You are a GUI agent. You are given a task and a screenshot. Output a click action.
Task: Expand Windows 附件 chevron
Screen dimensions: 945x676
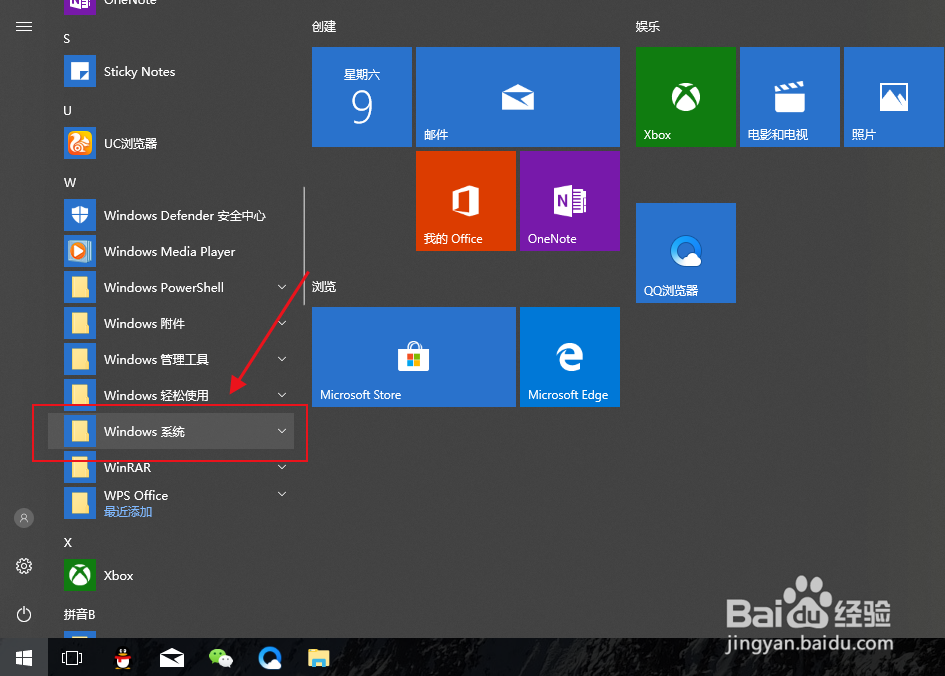[281, 323]
